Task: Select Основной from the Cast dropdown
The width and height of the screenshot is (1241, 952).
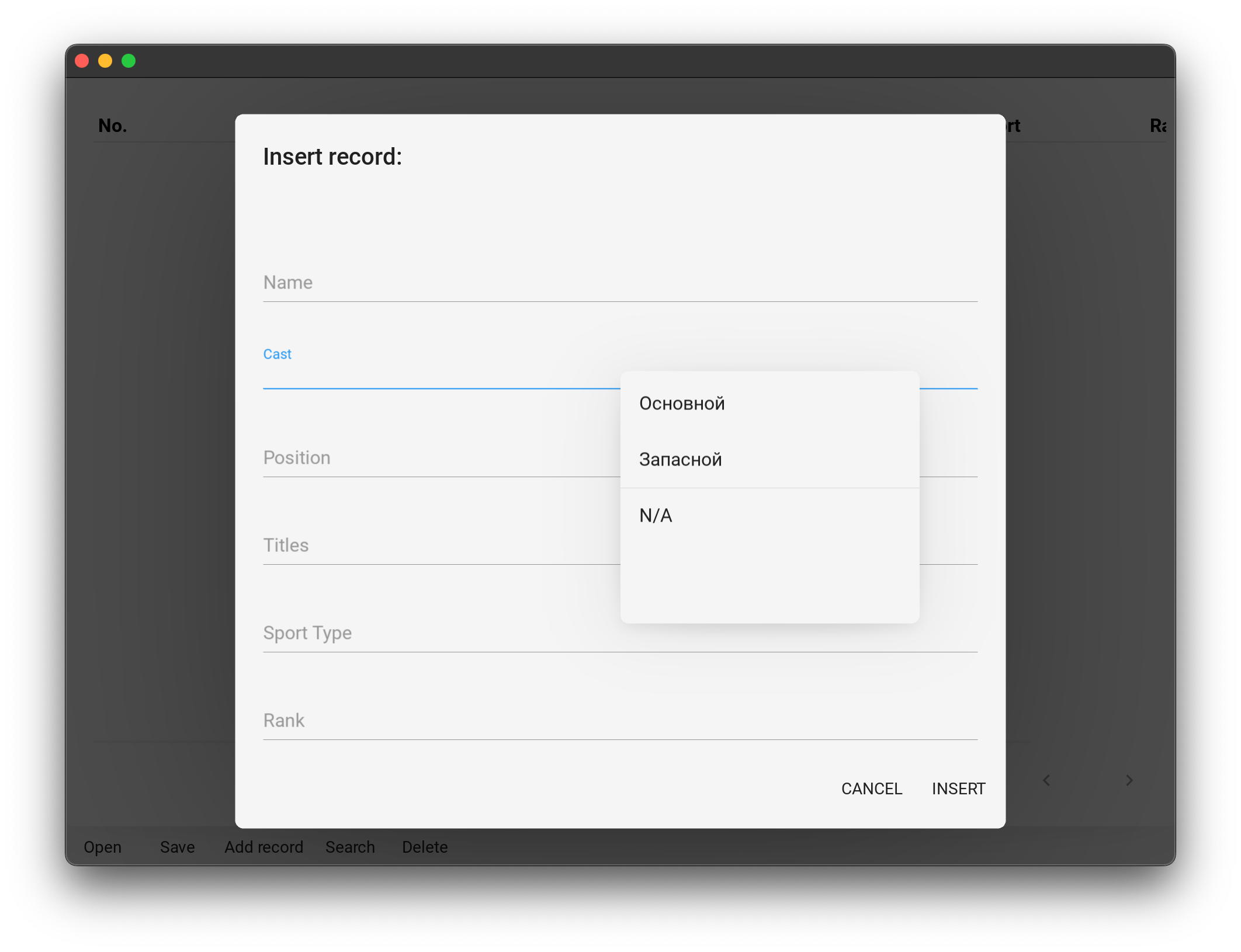Action: tap(682, 404)
